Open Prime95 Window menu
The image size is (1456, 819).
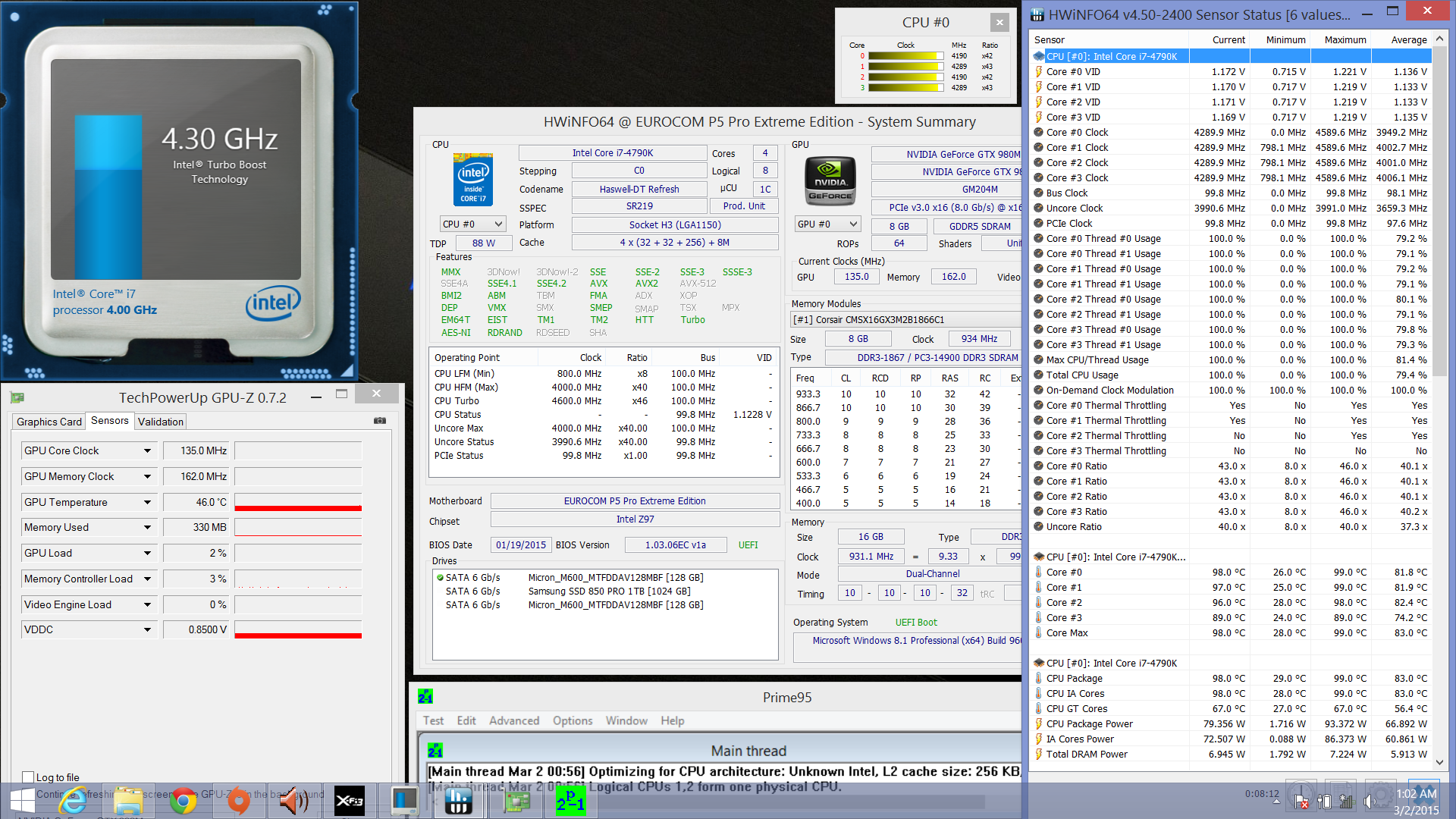click(626, 720)
